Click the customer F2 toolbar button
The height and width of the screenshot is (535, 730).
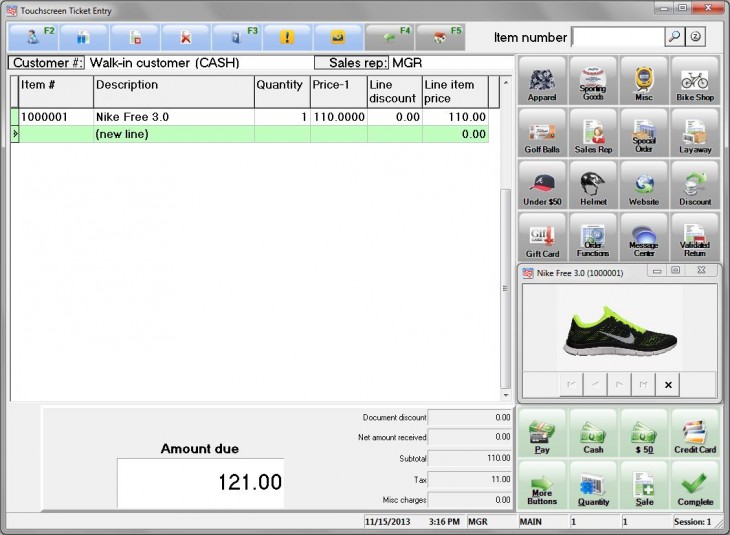click(34, 37)
